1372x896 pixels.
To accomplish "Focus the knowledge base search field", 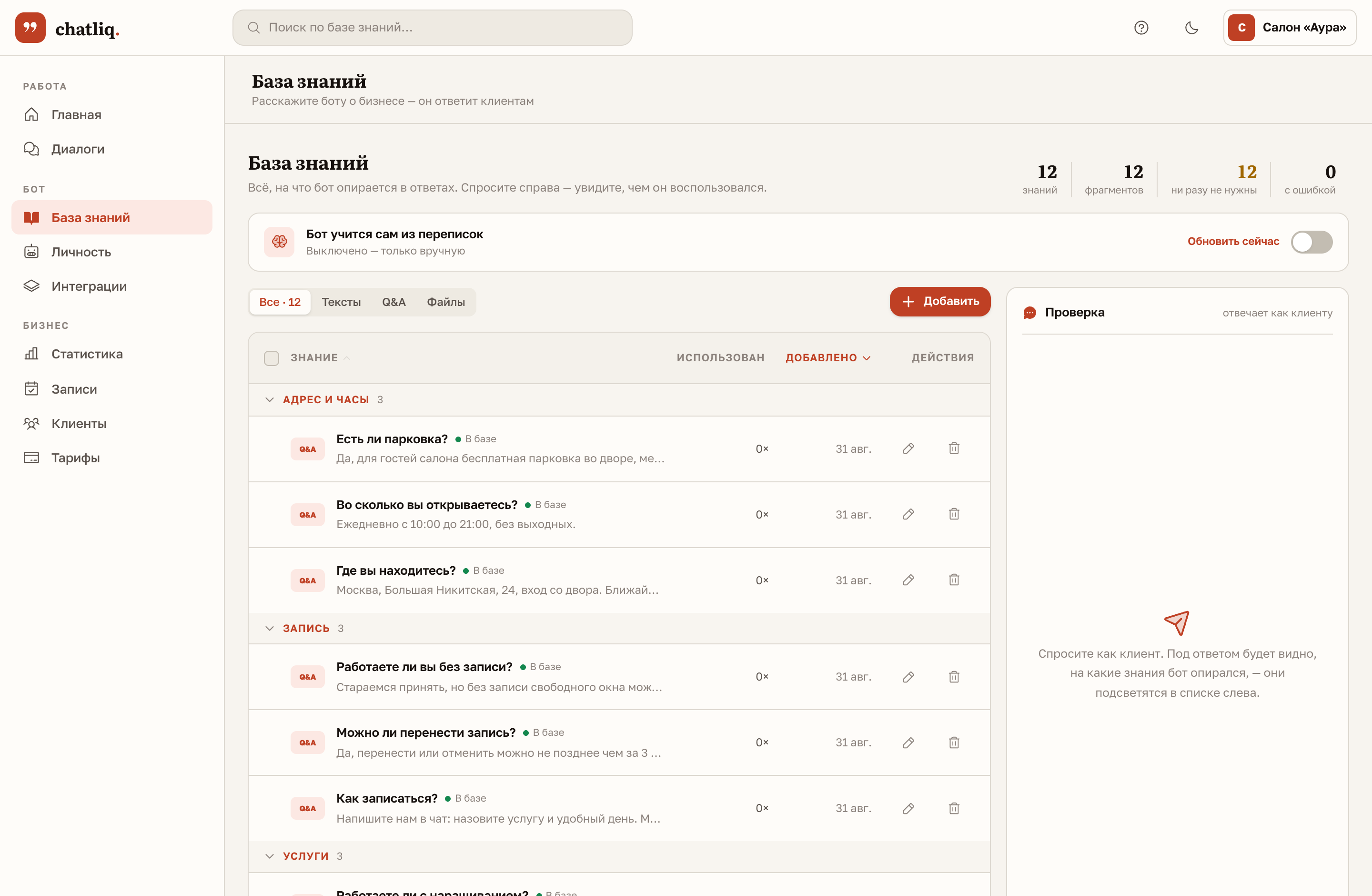I will [x=433, y=28].
